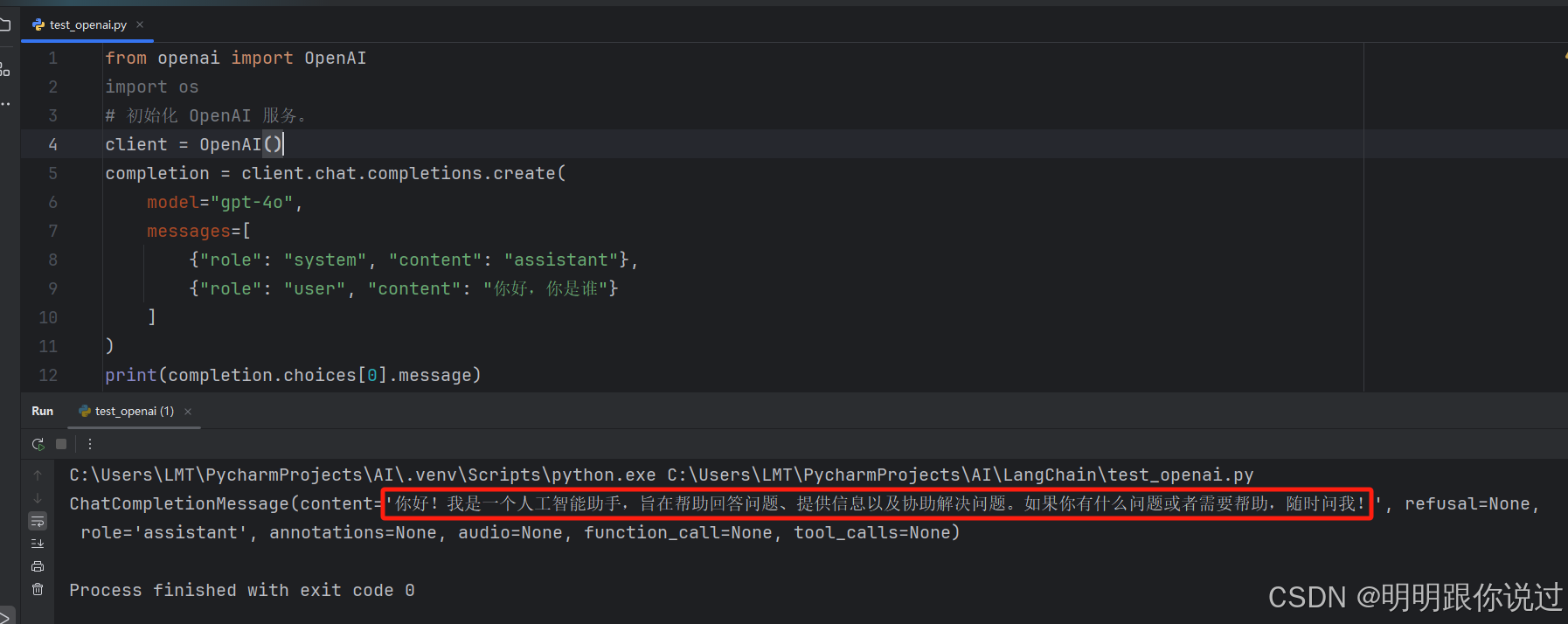Image resolution: width=1568 pixels, height=624 pixels.
Task: Click the Stop process square icon
Action: tap(61, 444)
